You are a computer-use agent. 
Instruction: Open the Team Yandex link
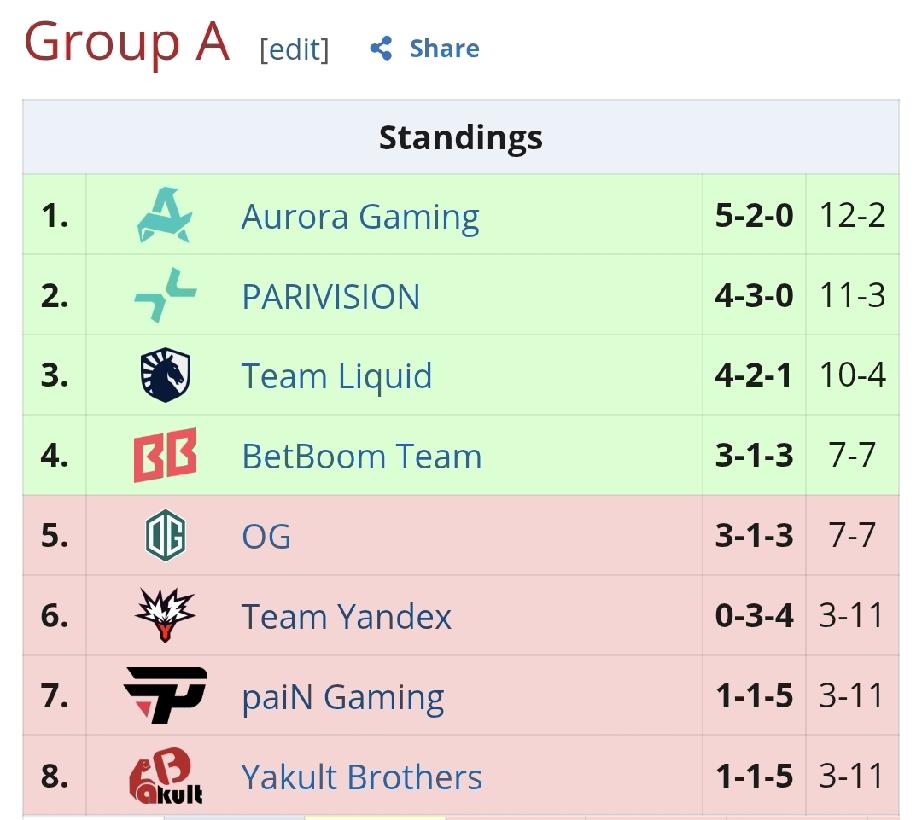[x=347, y=617]
